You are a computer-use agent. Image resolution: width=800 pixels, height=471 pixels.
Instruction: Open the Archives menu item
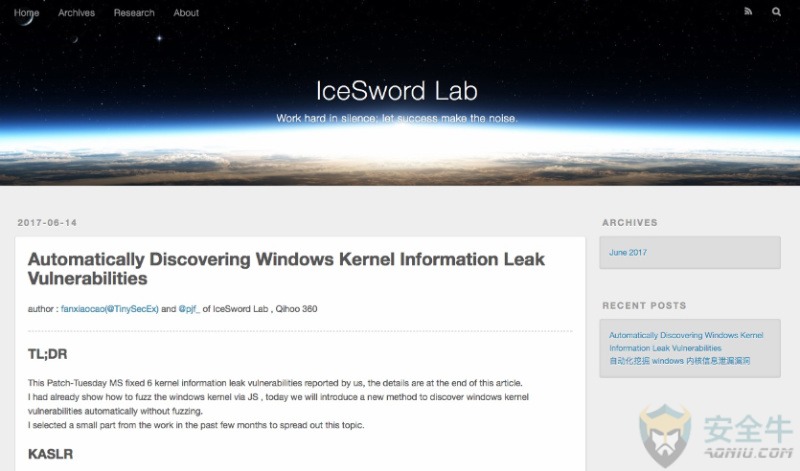click(77, 13)
